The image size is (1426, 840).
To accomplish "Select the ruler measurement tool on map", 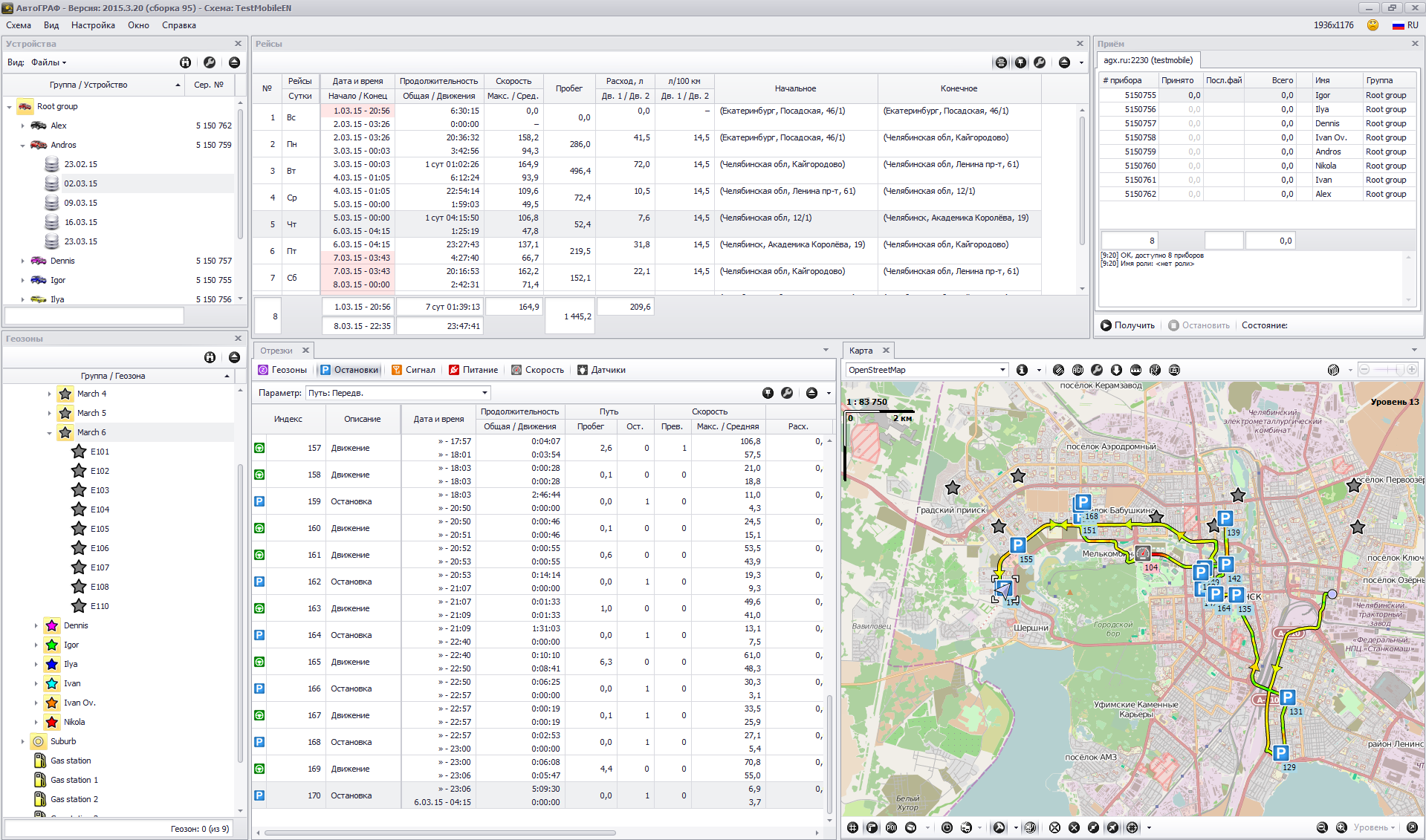I will 1135,370.
